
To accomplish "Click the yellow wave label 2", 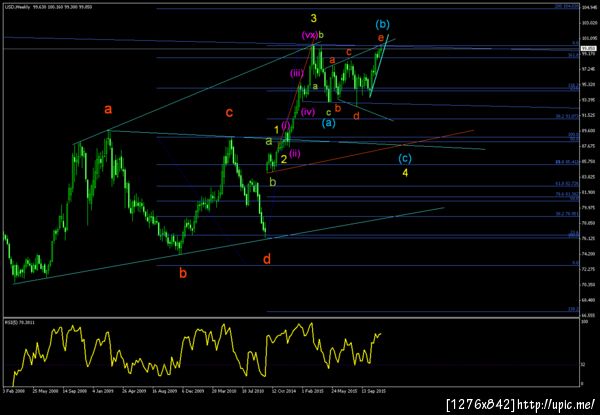I will pyautogui.click(x=284, y=159).
